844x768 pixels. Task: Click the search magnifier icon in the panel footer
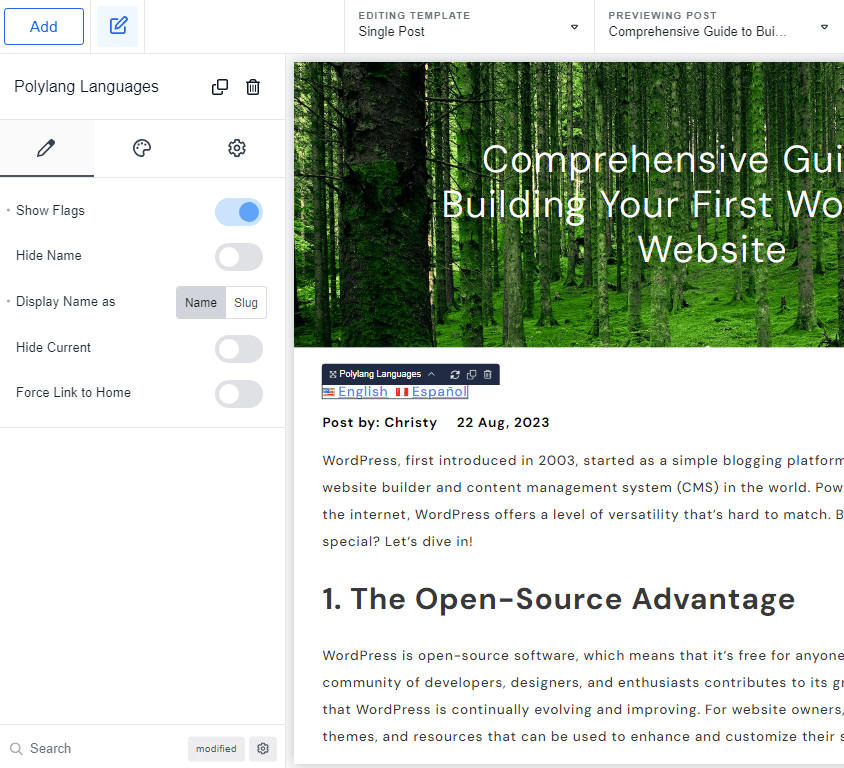point(17,749)
